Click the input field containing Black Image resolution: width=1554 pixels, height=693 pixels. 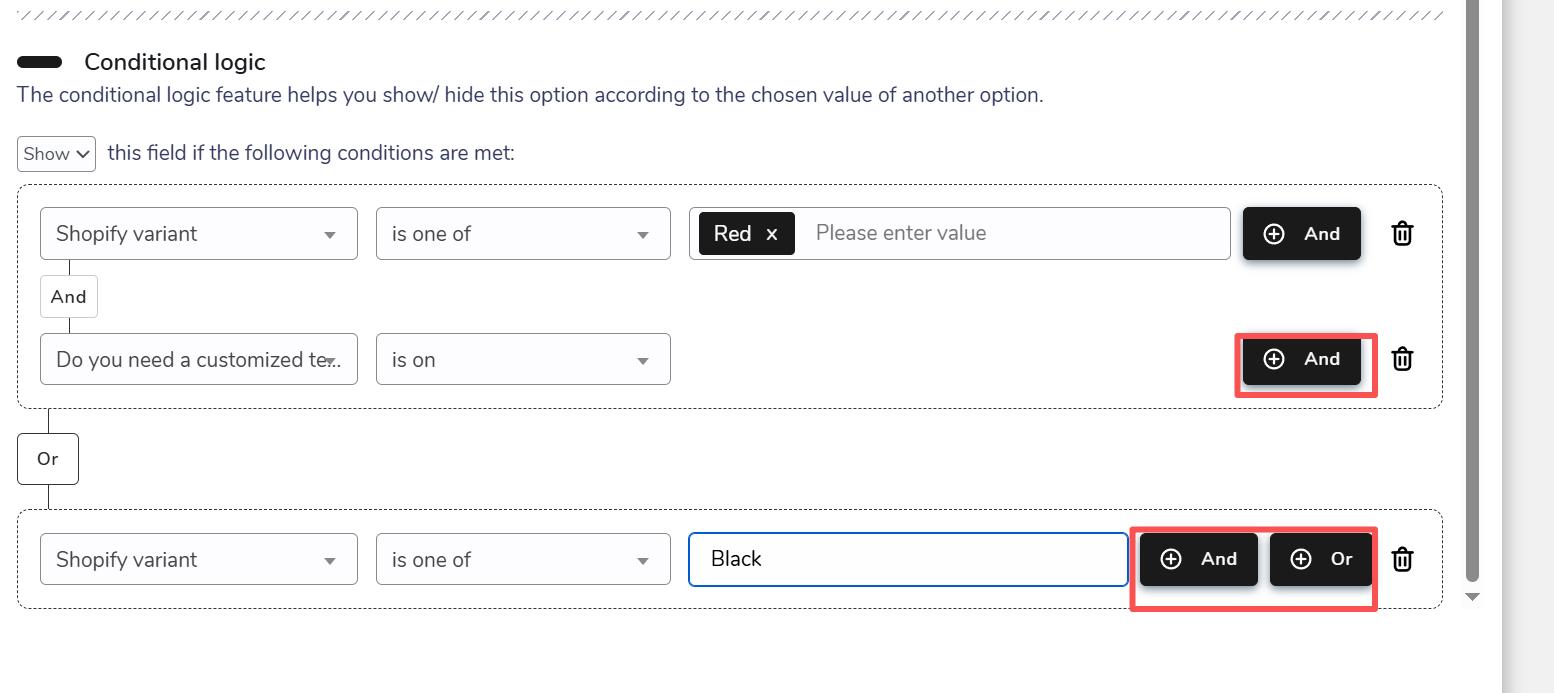coord(907,559)
